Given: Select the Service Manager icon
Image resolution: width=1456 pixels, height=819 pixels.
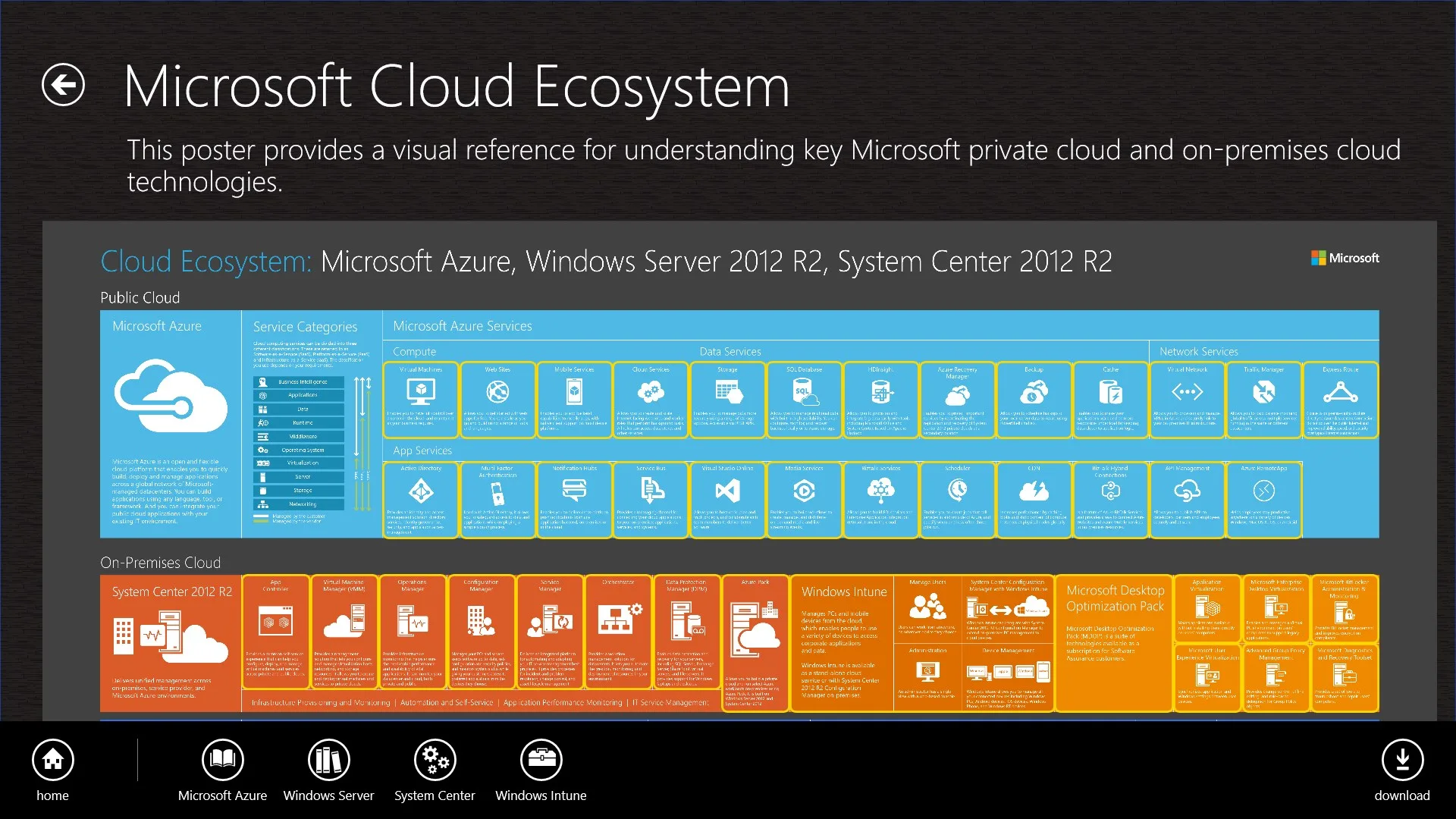Looking at the screenshot, I should point(550,621).
